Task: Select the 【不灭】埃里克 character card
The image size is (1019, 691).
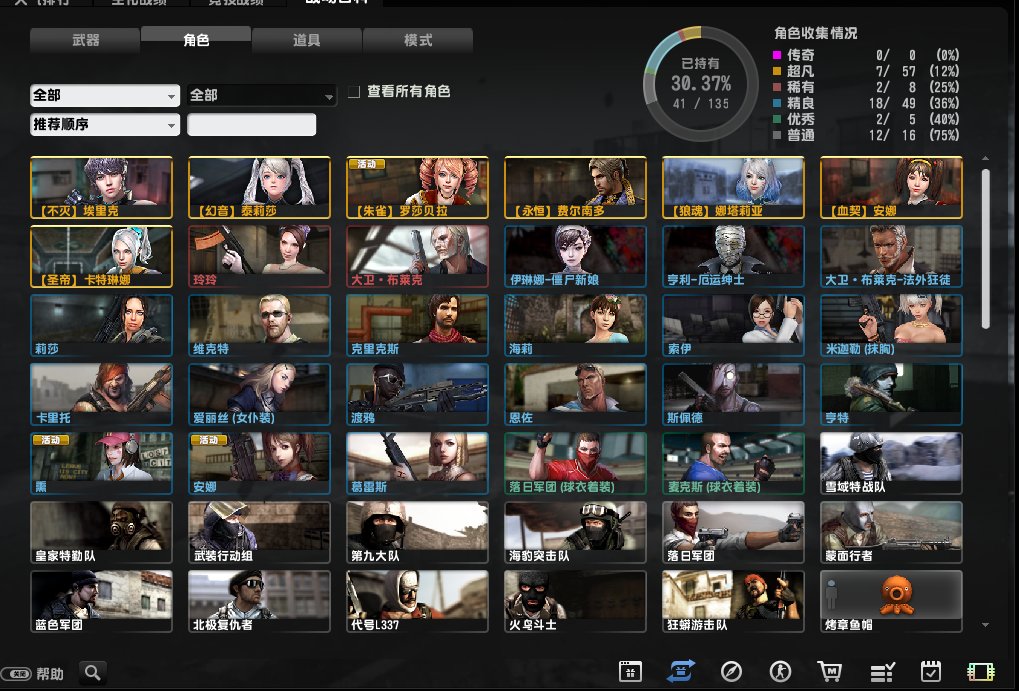Action: click(101, 187)
